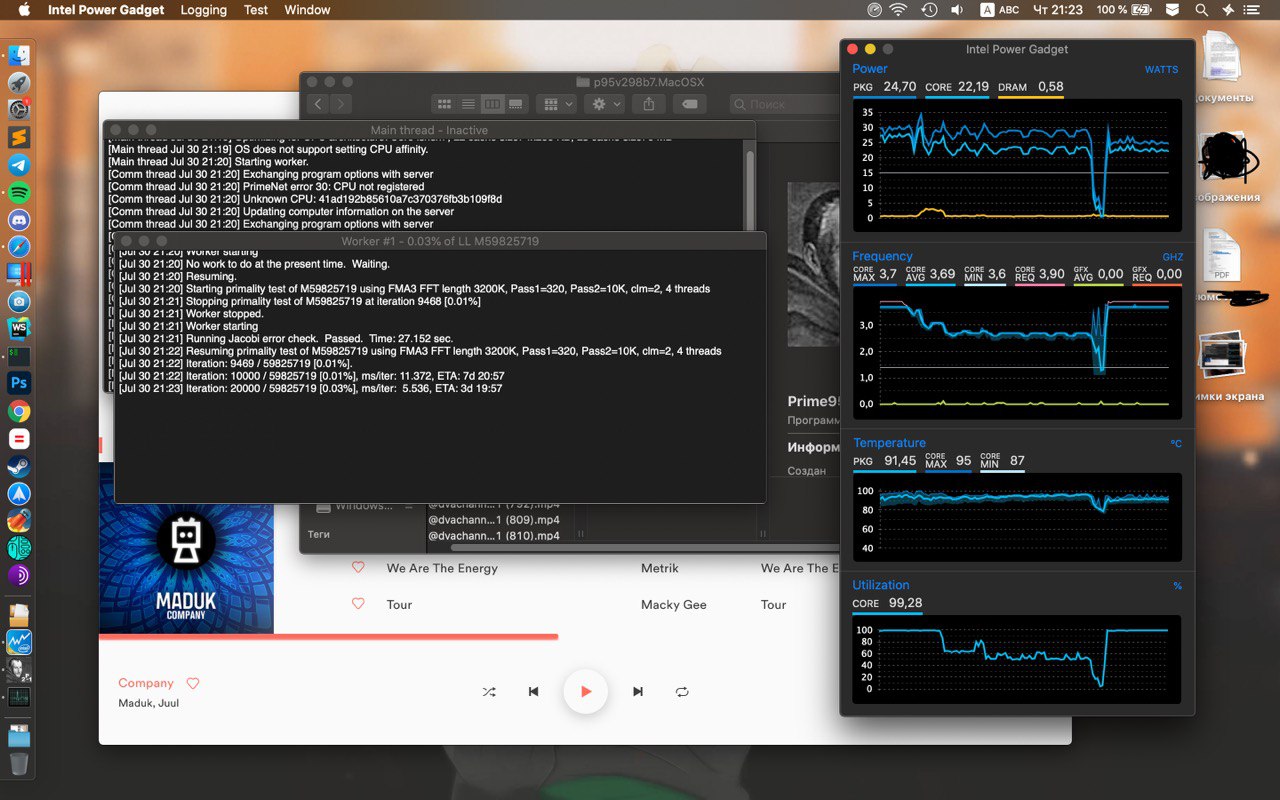Click Finder edit tags button
This screenshot has height=800, width=1280.
pos(690,104)
